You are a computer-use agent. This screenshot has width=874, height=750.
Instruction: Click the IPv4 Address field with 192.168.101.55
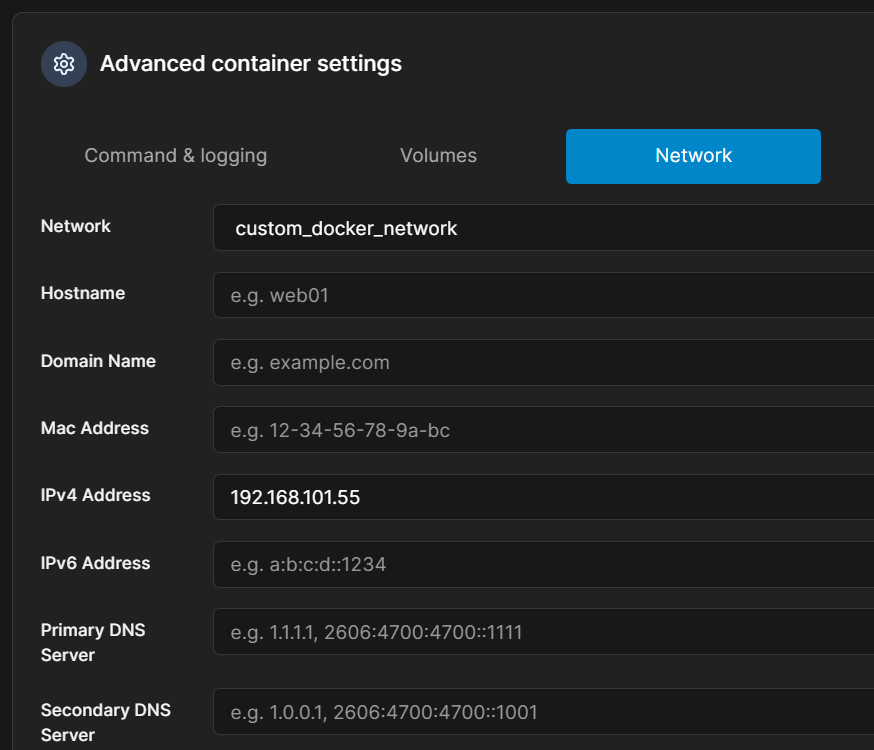pos(543,497)
